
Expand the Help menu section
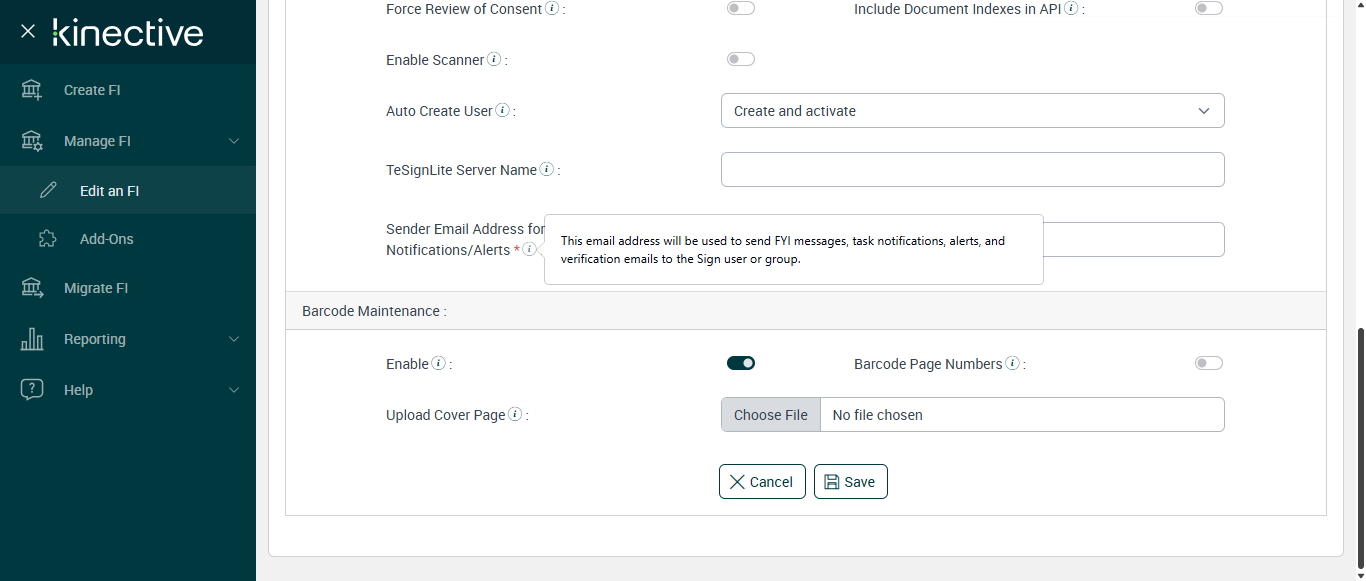click(x=234, y=390)
